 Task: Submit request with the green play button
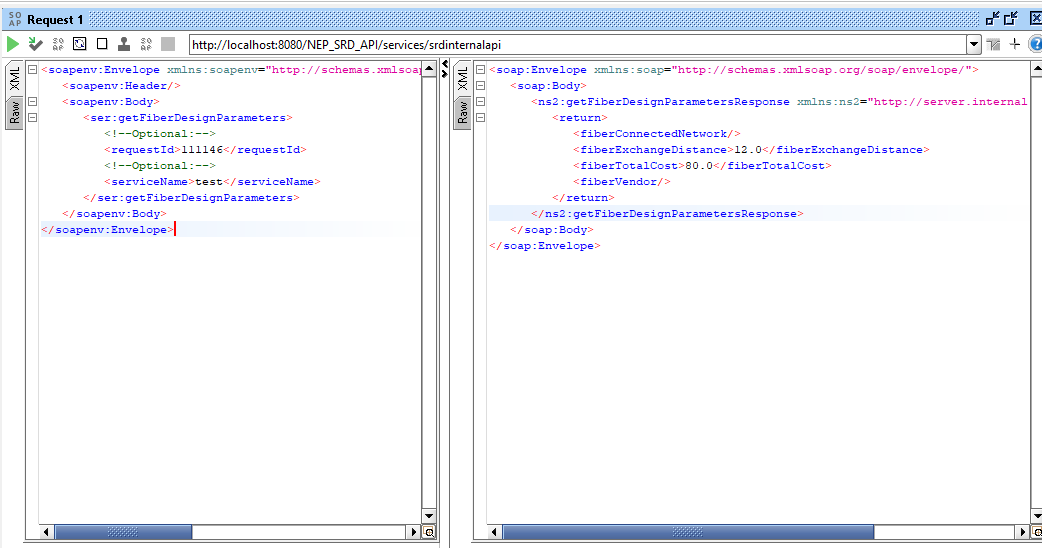[13, 44]
